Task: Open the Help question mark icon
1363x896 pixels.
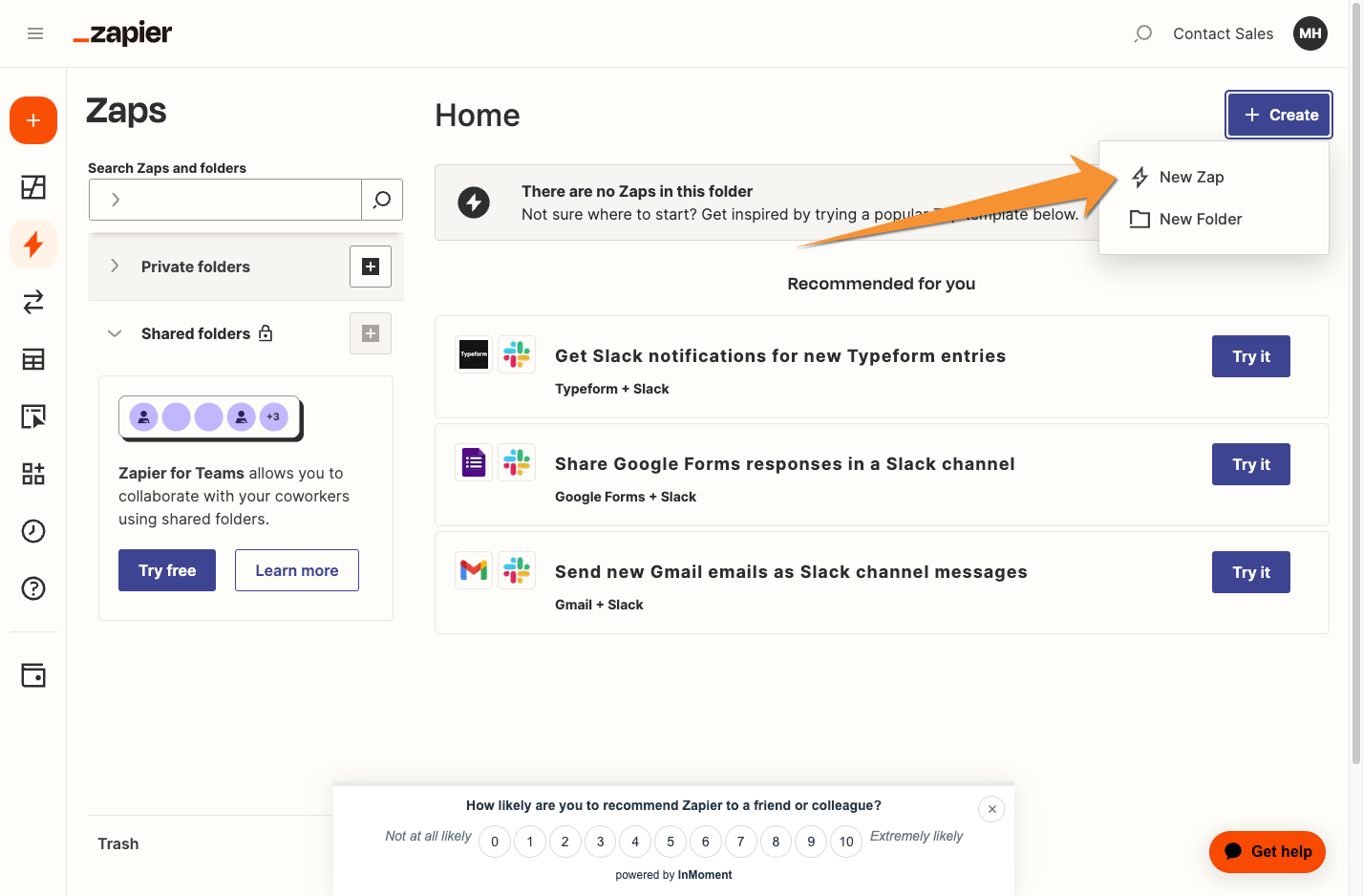Action: click(x=33, y=588)
